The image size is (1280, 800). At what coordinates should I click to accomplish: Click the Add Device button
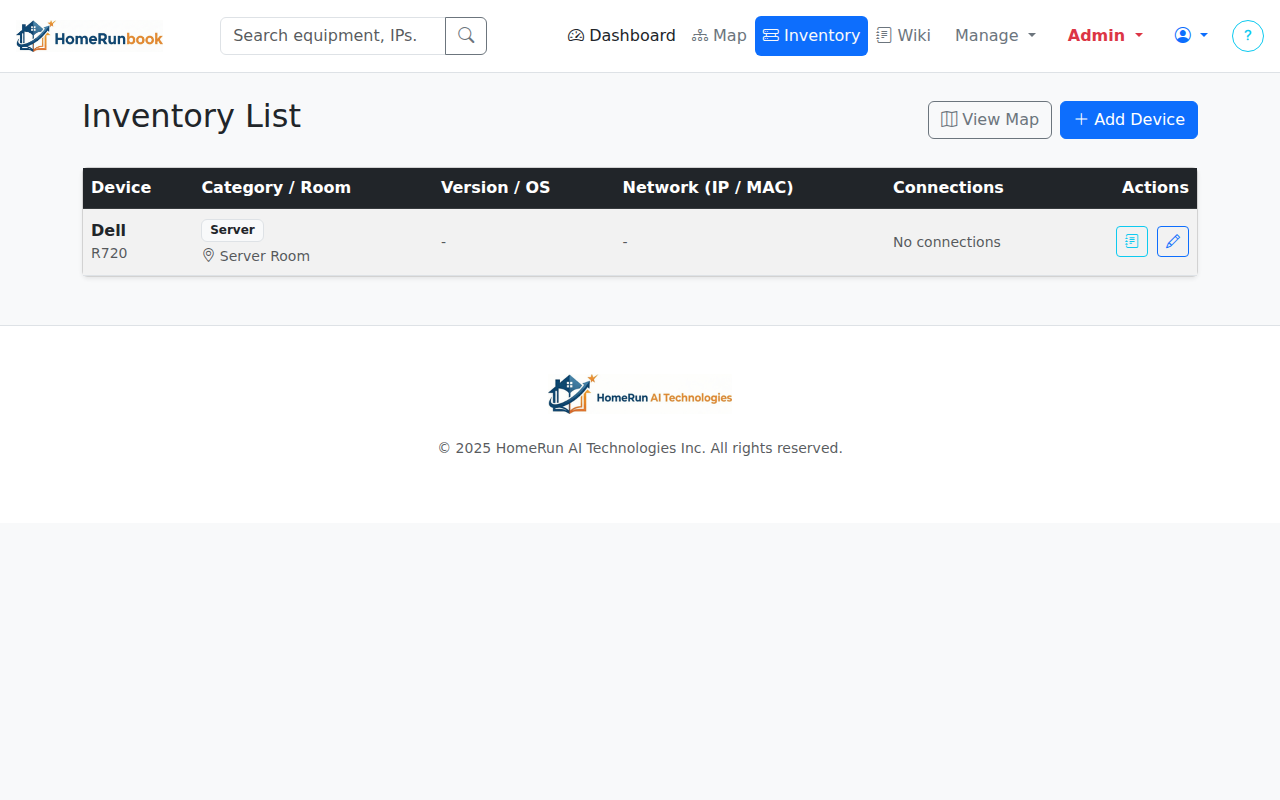click(1128, 119)
